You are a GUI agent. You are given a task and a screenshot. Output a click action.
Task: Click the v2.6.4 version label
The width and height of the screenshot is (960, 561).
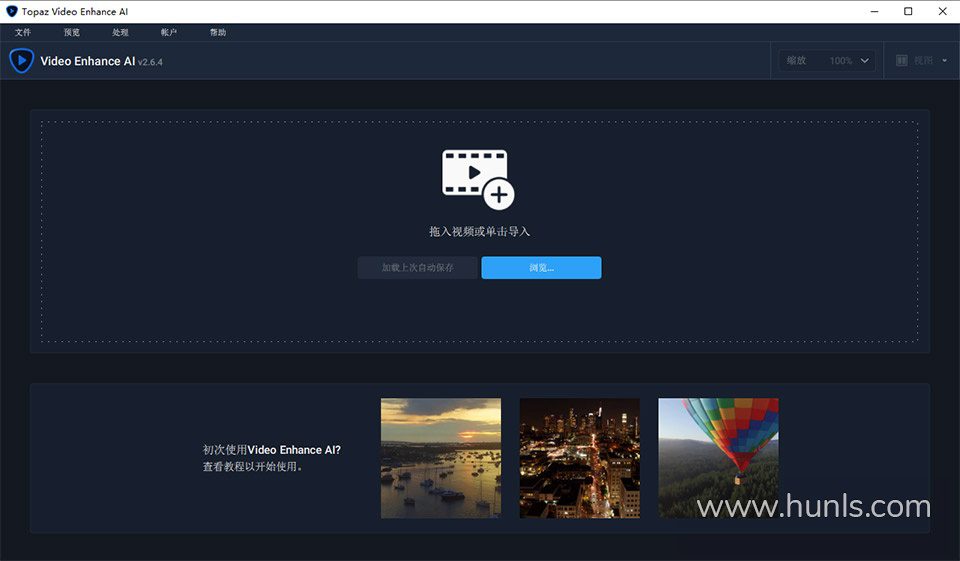150,62
